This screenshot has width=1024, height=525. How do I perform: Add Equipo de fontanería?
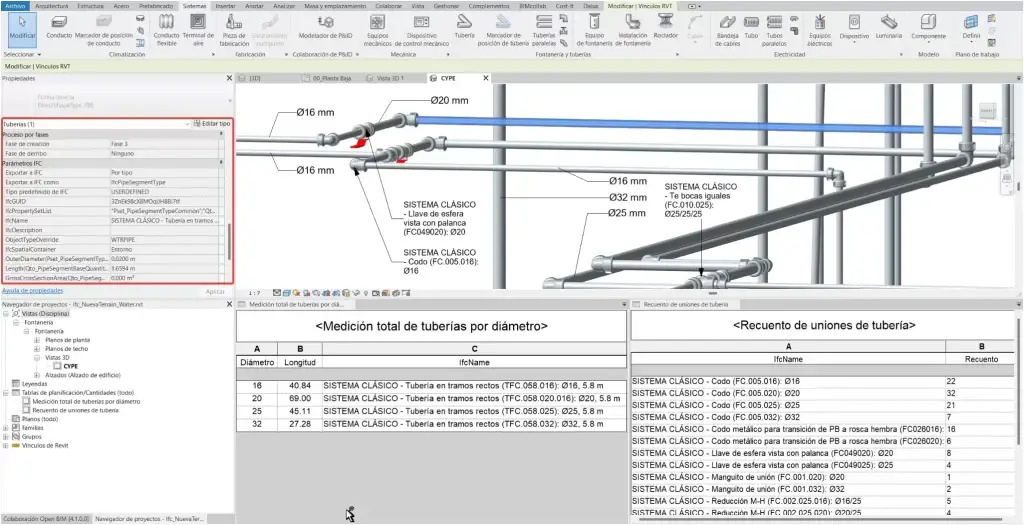point(594,30)
